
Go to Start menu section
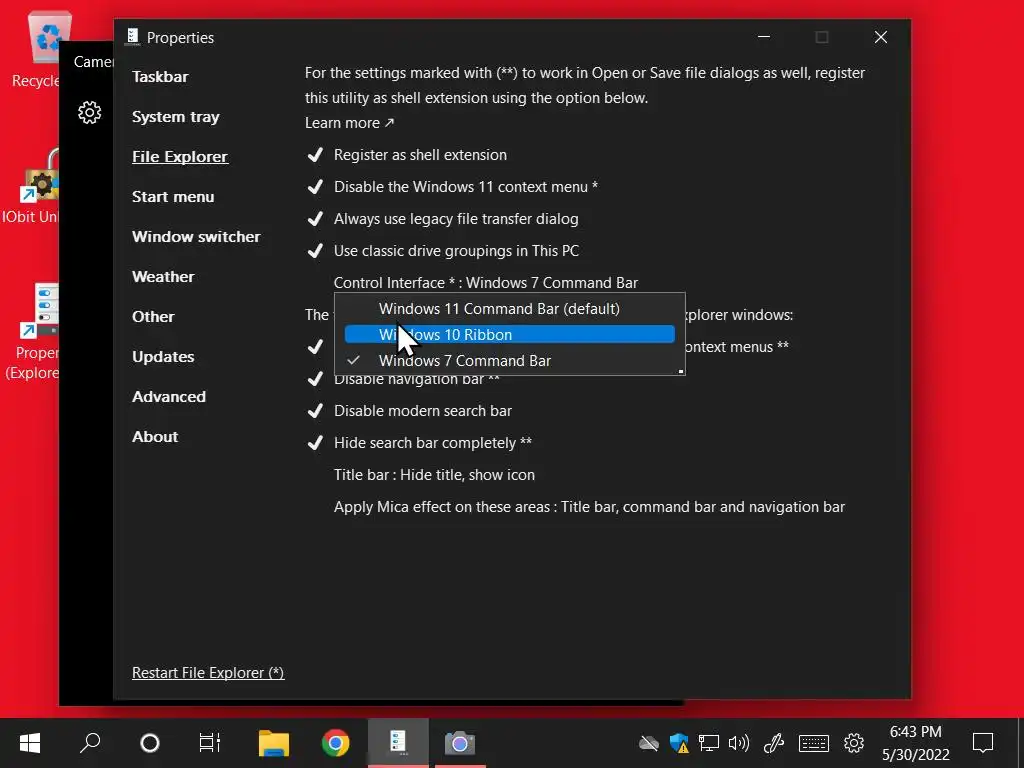coord(173,197)
